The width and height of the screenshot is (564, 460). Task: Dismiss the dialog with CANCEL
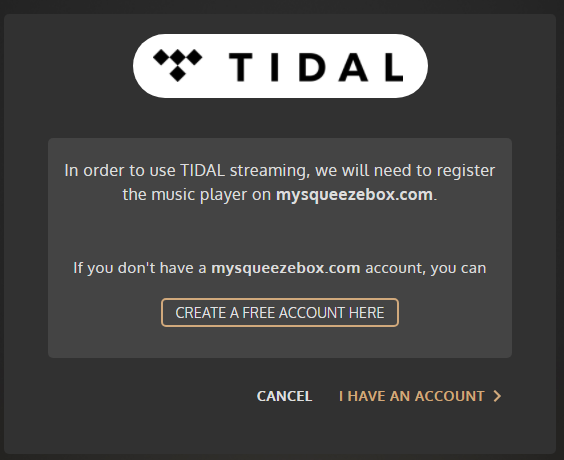[284, 396]
